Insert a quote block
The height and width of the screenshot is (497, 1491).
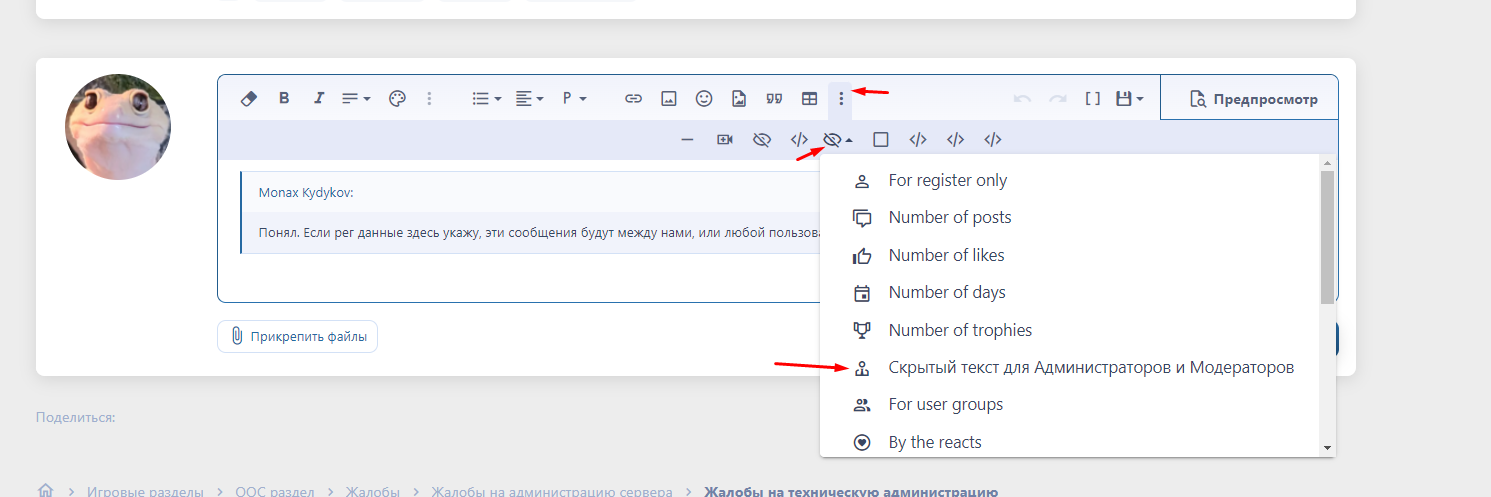(773, 99)
